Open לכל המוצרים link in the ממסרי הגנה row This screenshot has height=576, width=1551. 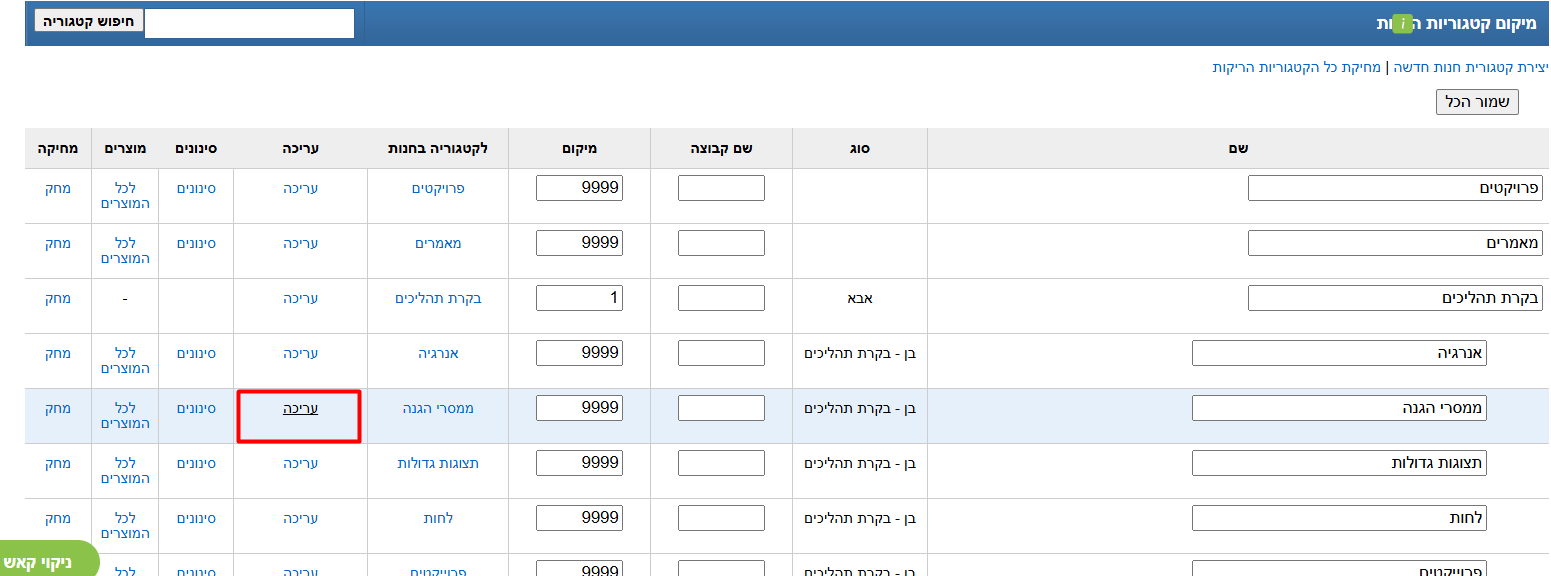pos(125,415)
